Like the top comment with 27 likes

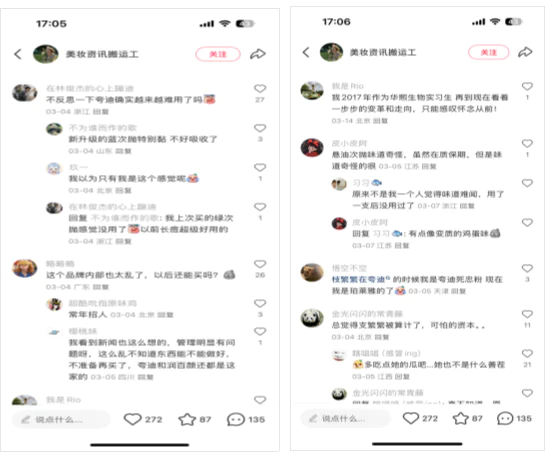260,88
